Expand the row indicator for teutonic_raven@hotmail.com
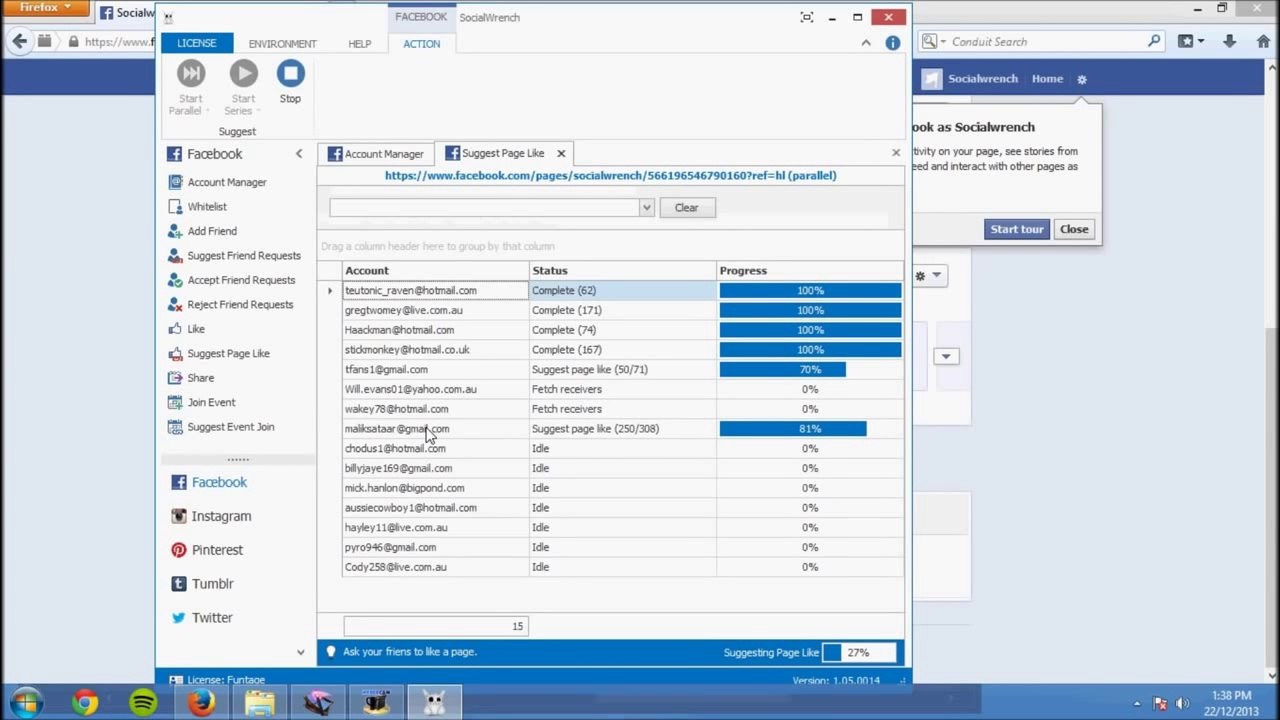1280x720 pixels. [330, 291]
